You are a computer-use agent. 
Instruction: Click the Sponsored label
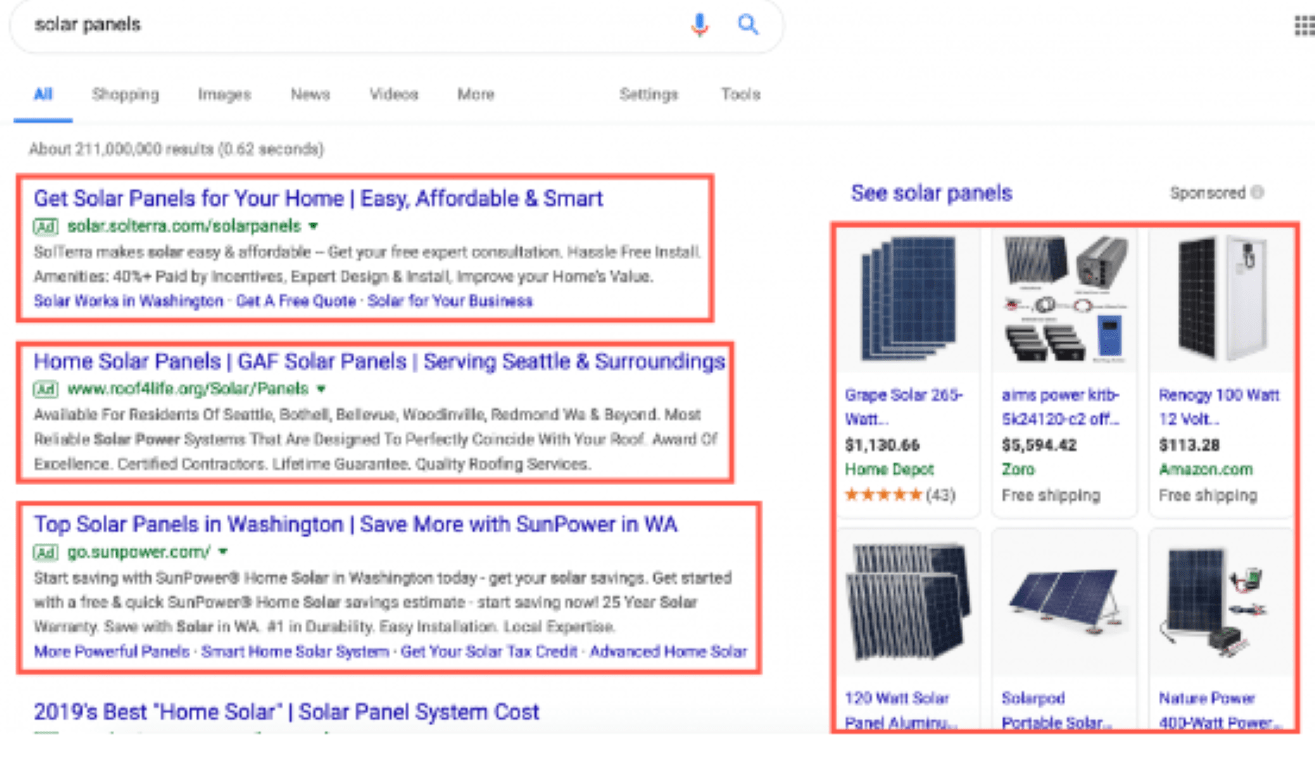click(x=1208, y=192)
